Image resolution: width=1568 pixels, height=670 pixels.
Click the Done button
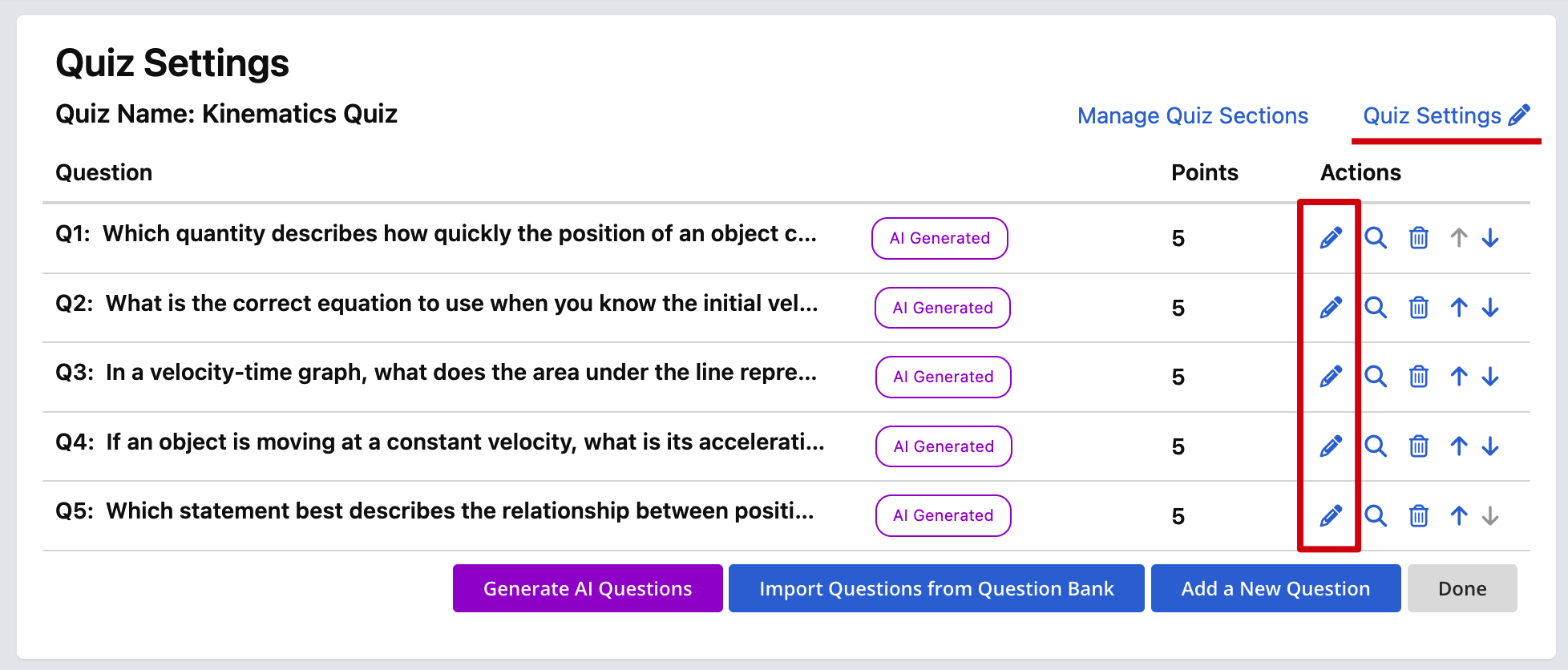click(x=1462, y=588)
